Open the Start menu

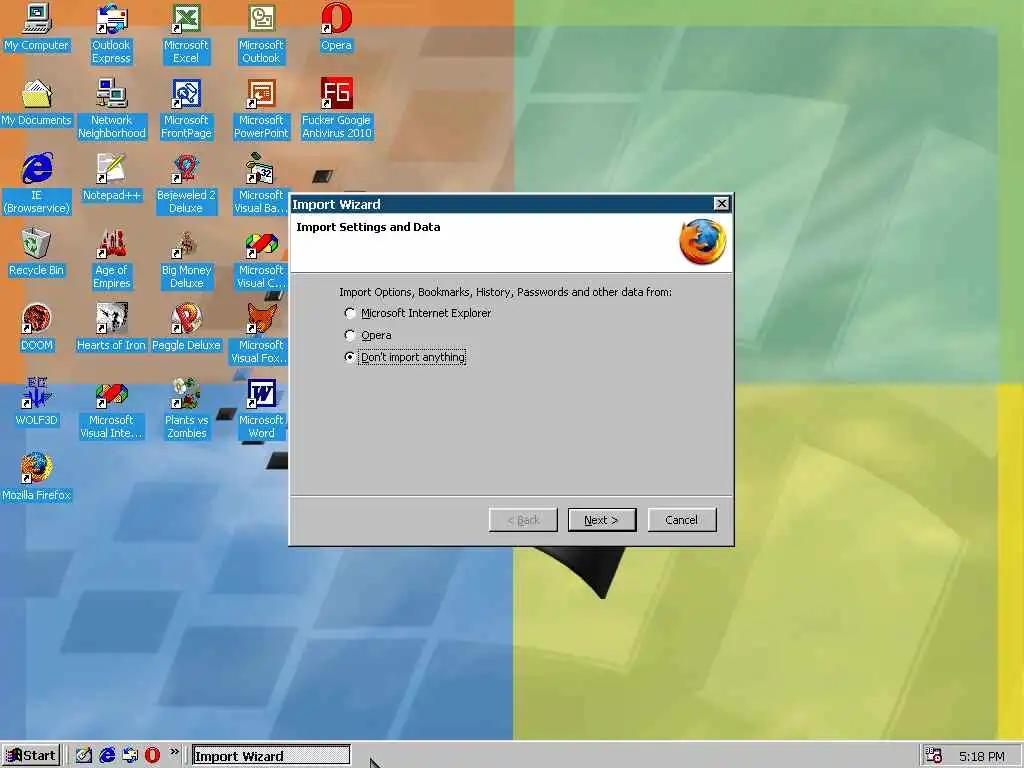(x=31, y=756)
